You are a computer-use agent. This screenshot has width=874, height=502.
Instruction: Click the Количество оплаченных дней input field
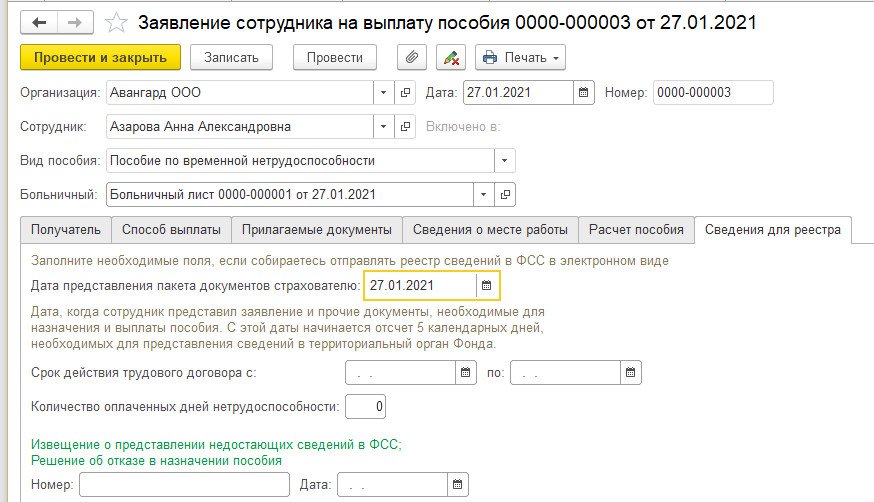coord(365,407)
